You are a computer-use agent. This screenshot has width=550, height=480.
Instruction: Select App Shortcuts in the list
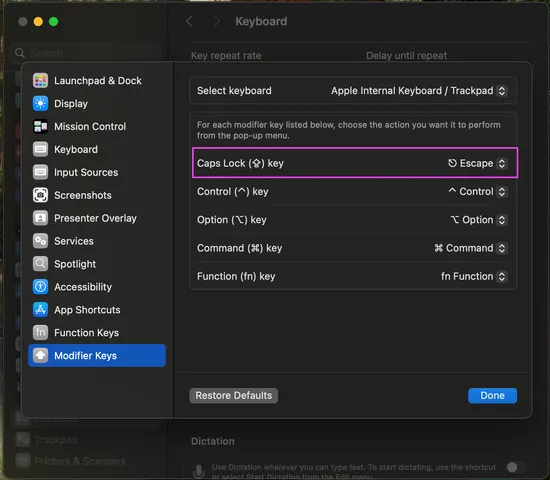(x=97, y=310)
